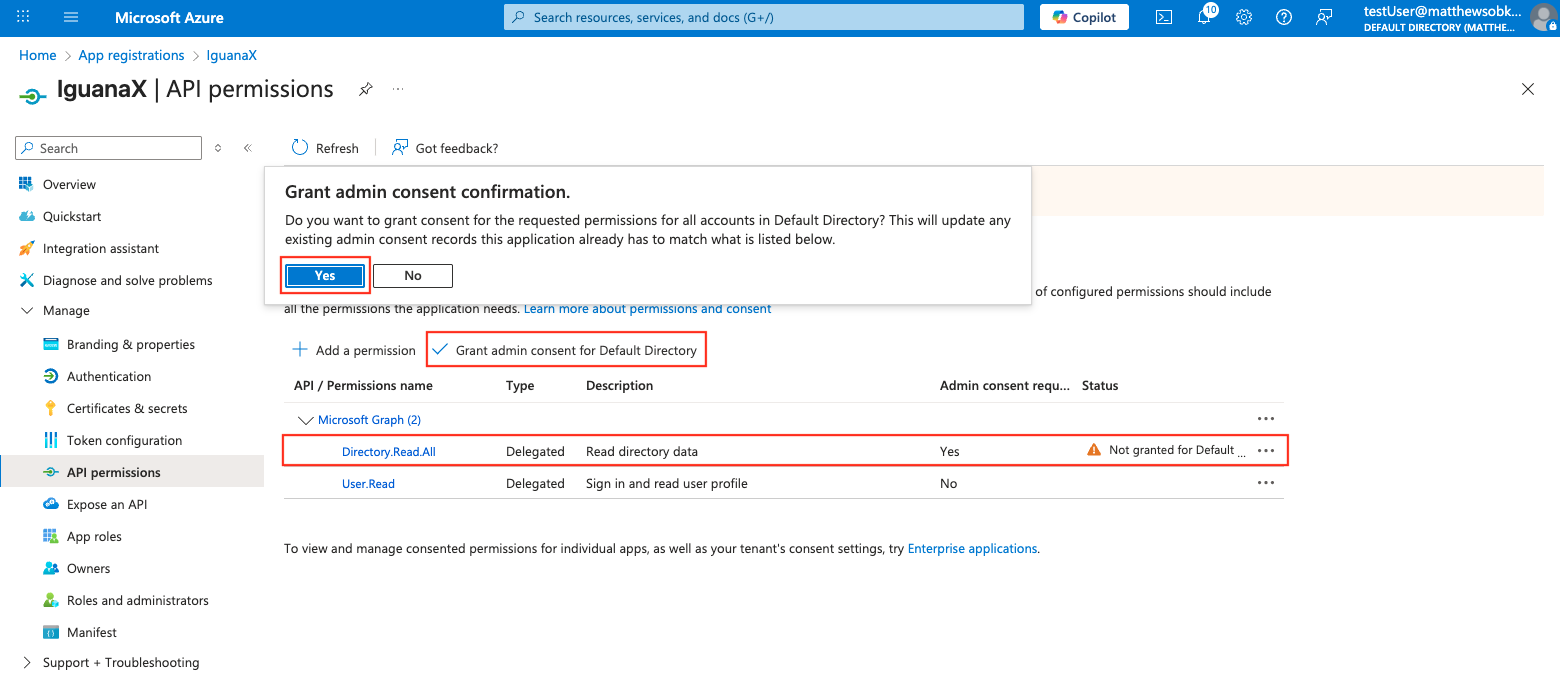Viewport: 1560px width, 689px height.
Task: Click the Refresh icon
Action: 300,148
